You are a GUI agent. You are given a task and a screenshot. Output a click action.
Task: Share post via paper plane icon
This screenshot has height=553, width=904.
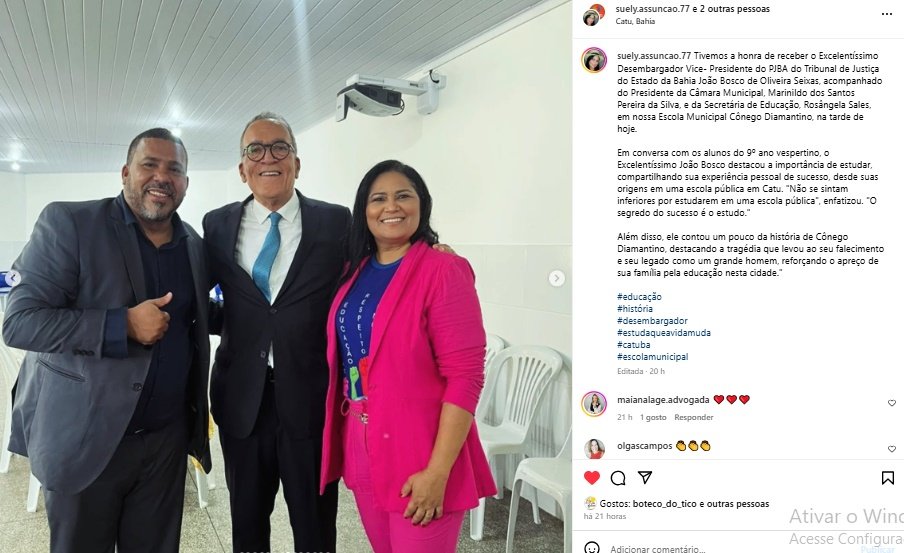(x=645, y=477)
